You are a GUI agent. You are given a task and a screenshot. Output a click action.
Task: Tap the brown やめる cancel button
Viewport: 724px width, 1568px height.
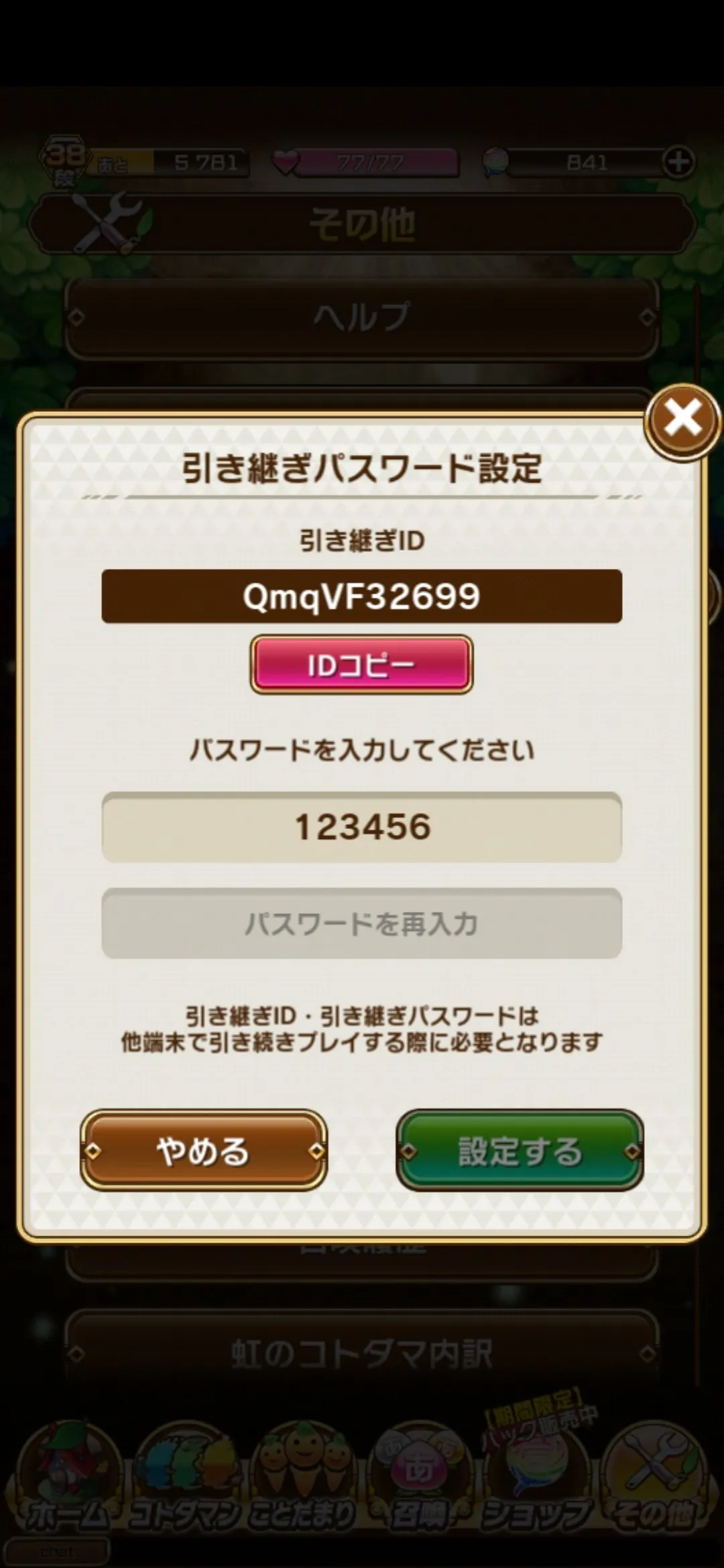(203, 1151)
